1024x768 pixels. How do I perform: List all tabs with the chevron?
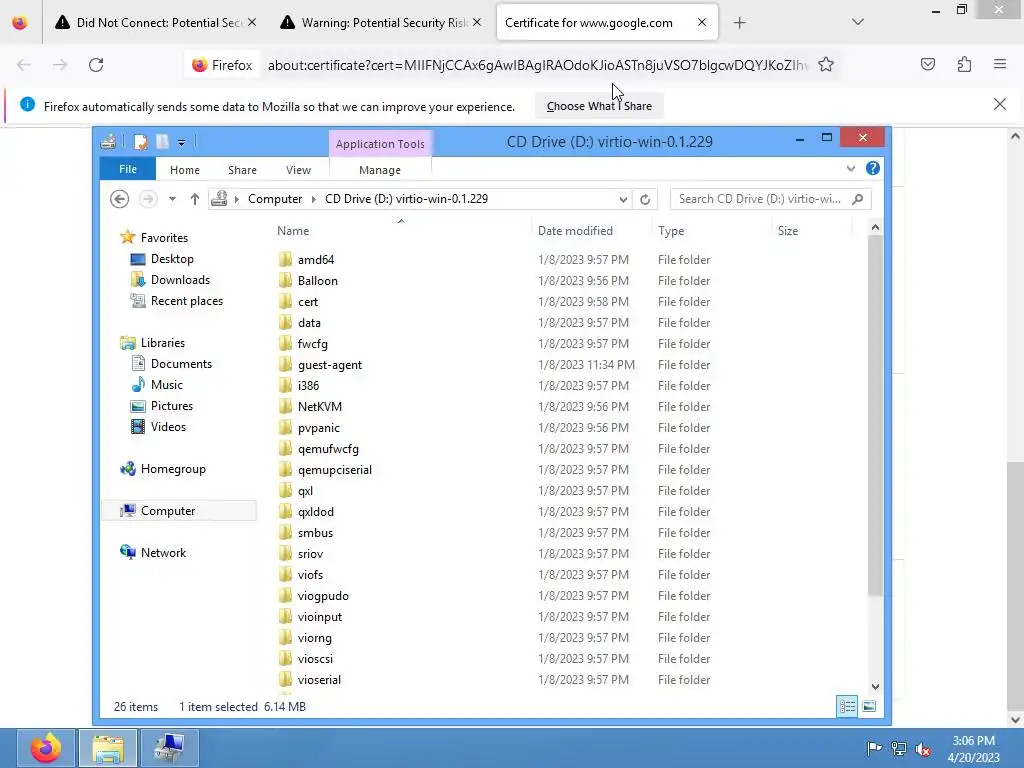(857, 22)
